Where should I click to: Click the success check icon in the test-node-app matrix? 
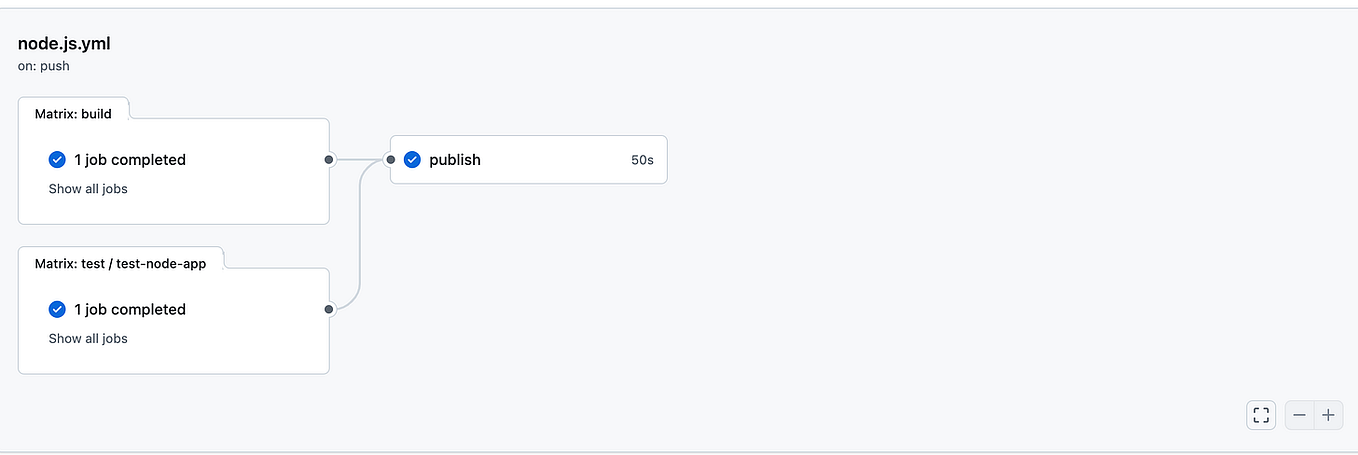coord(57,310)
